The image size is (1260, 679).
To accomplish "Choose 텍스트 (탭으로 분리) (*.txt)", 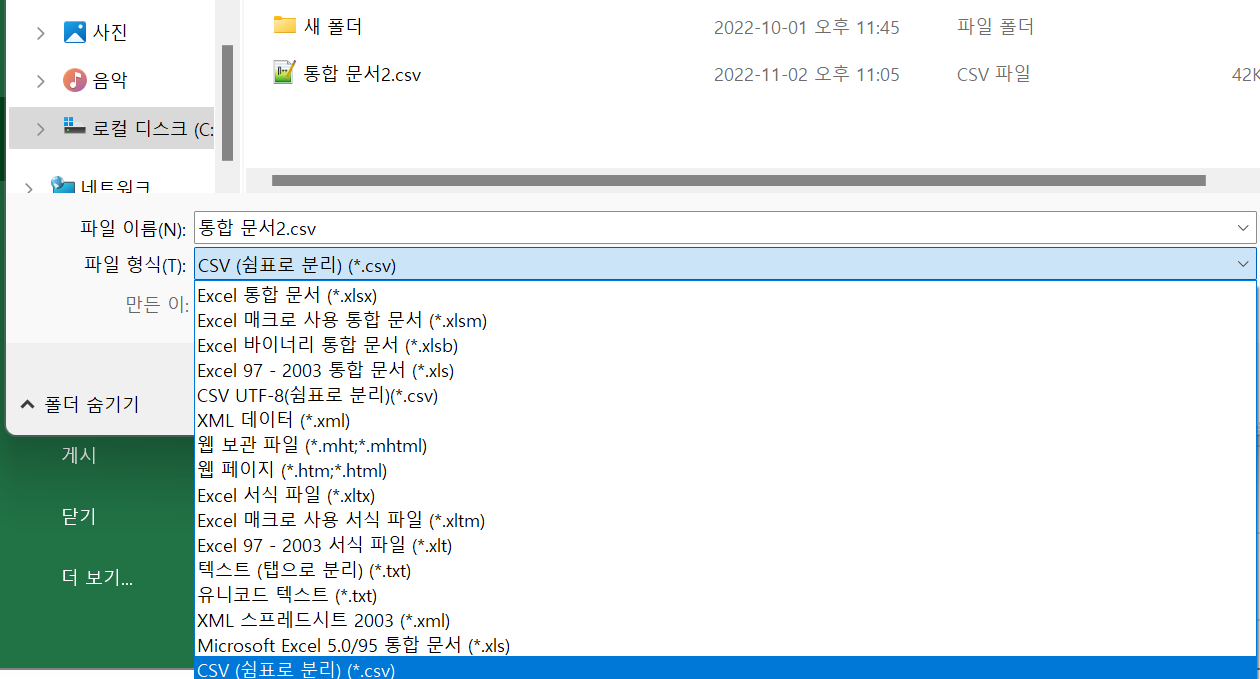I will pyautogui.click(x=725, y=570).
